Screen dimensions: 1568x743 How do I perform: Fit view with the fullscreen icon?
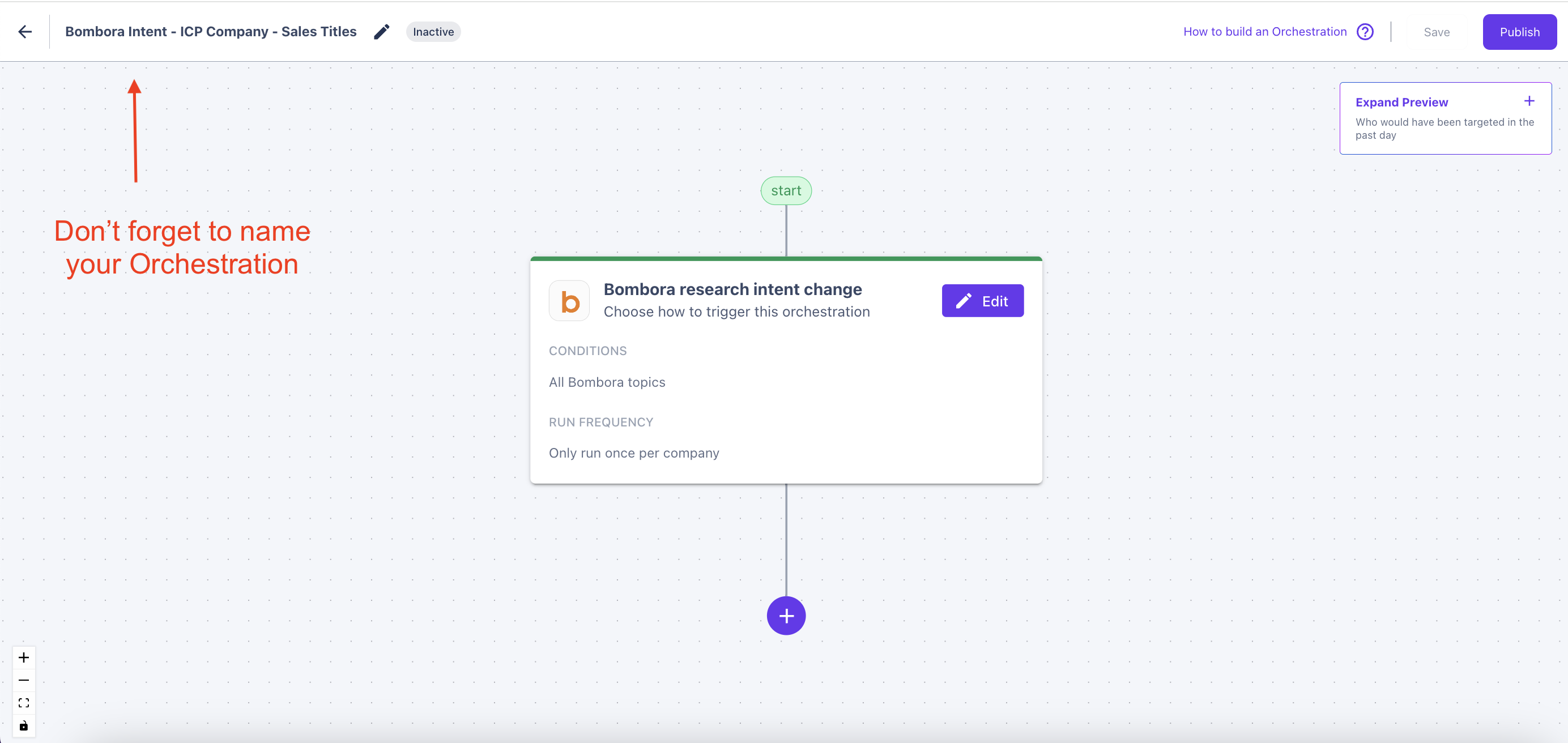[x=24, y=703]
